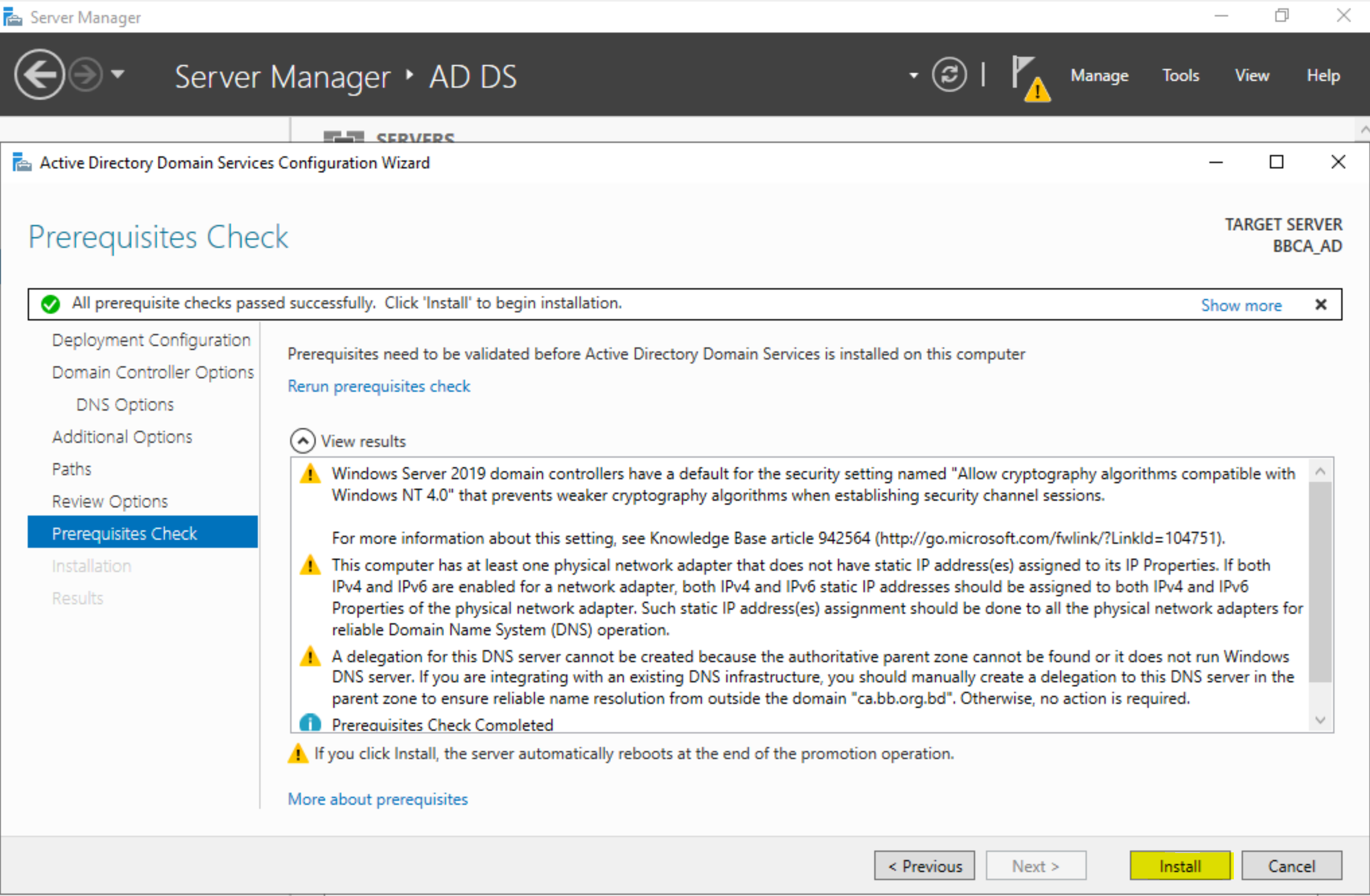Minimize the Configuration Wizard window
The height and width of the screenshot is (896, 1370).
(1216, 163)
